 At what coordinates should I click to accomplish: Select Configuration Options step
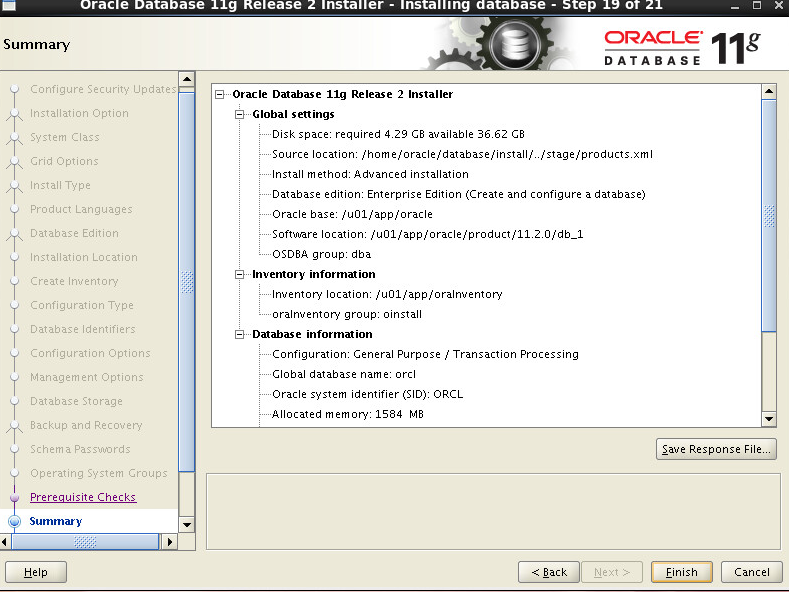pyautogui.click(x=90, y=353)
